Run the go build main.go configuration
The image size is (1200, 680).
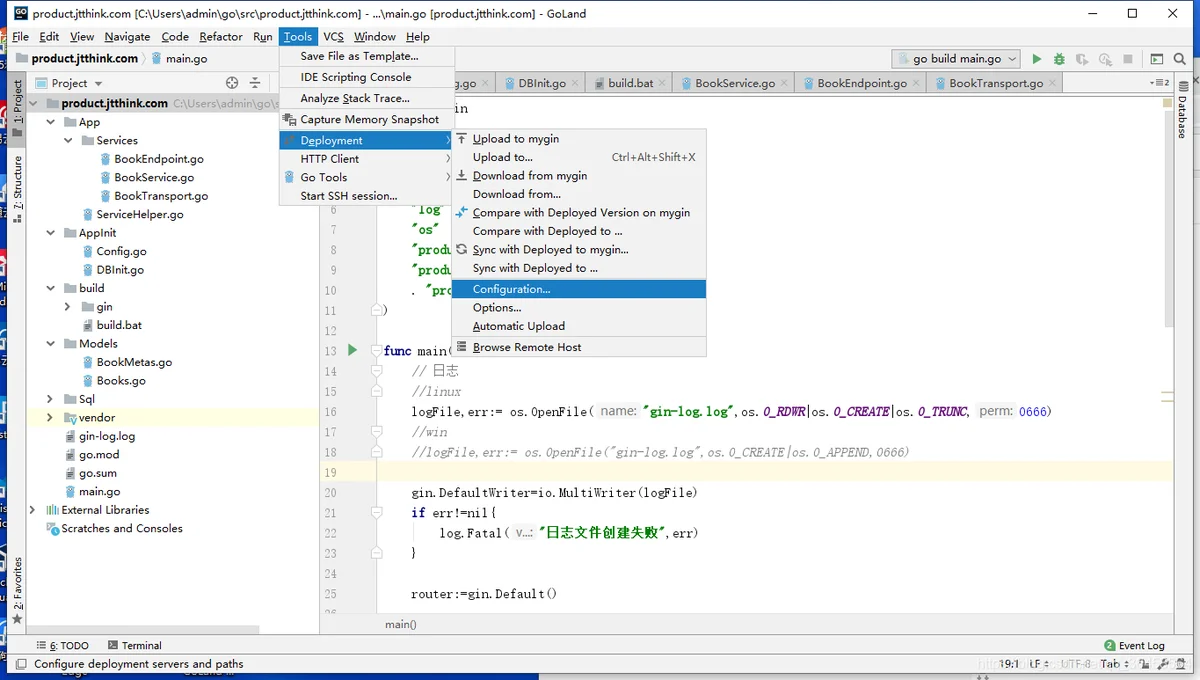click(1036, 59)
